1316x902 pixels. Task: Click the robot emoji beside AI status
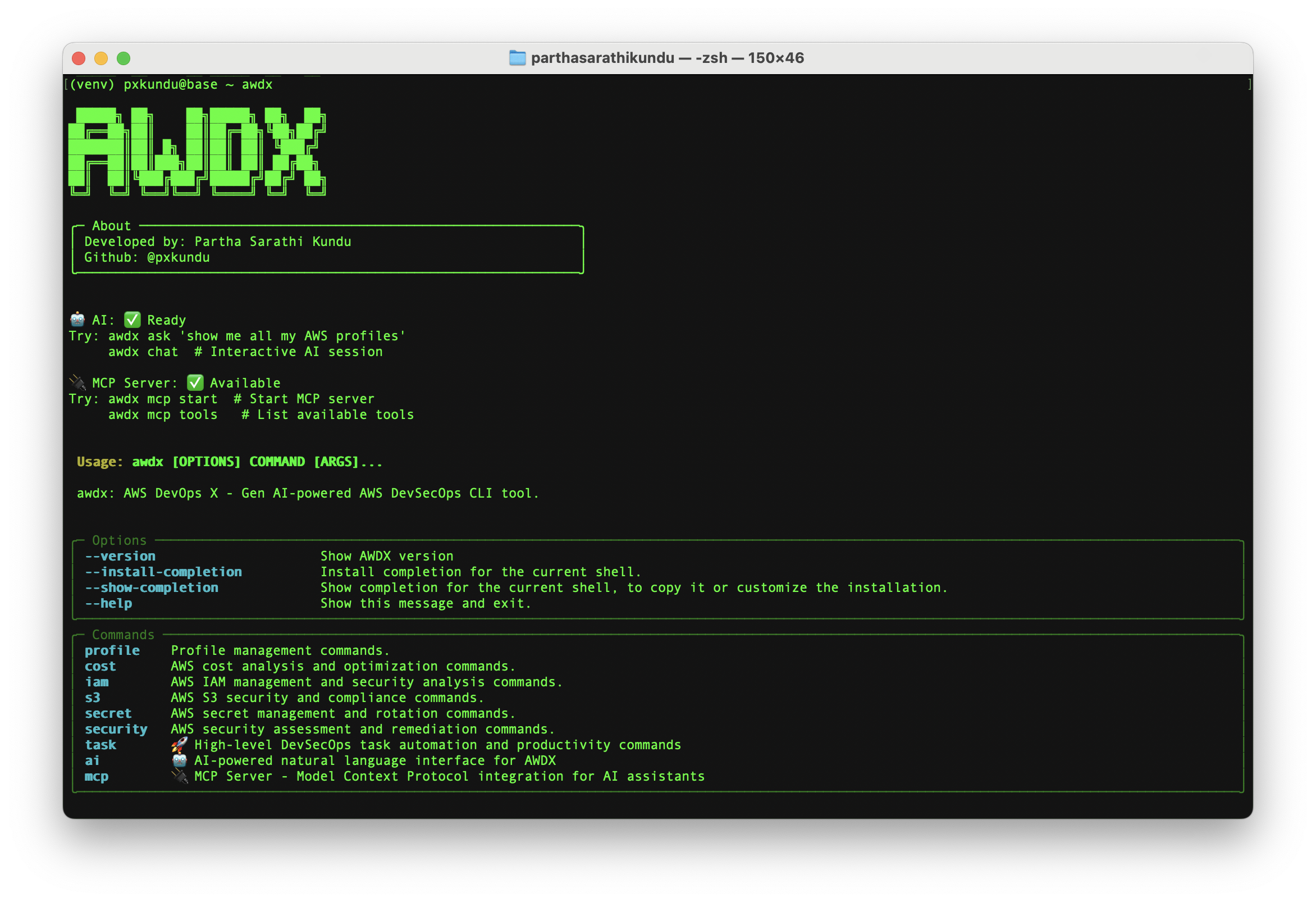[x=77, y=320]
